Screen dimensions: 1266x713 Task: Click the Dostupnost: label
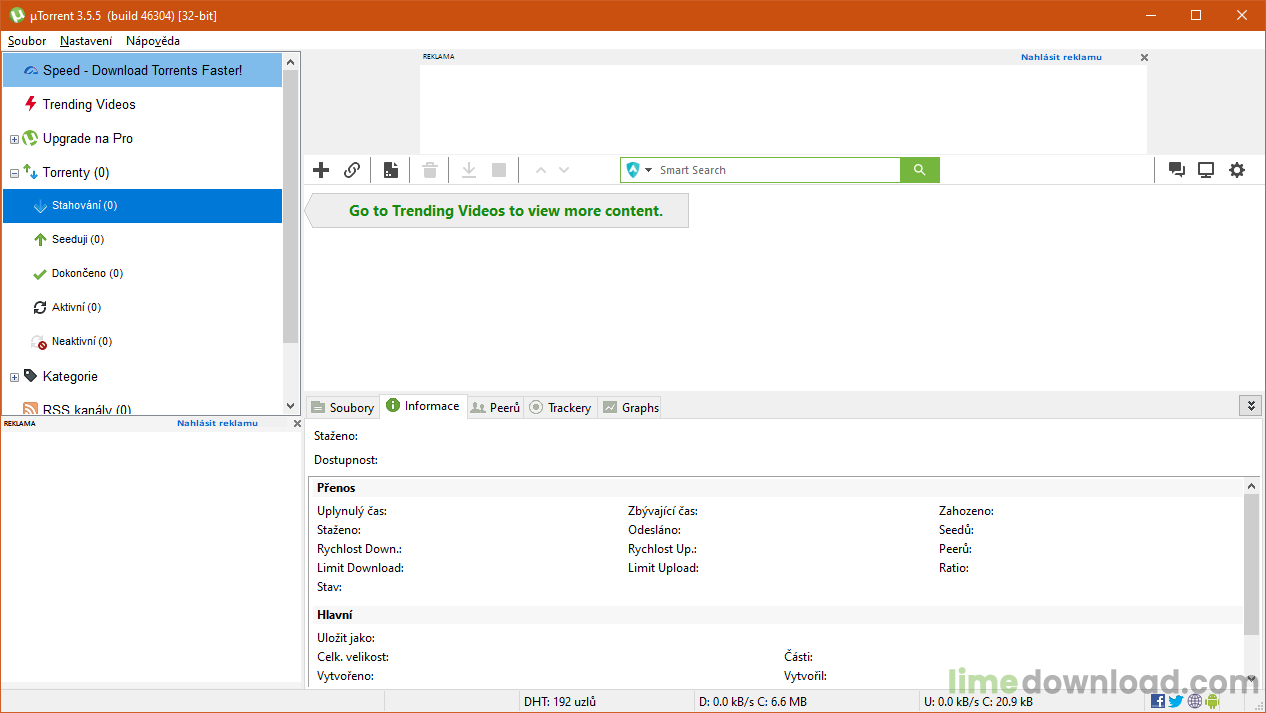[346, 460]
